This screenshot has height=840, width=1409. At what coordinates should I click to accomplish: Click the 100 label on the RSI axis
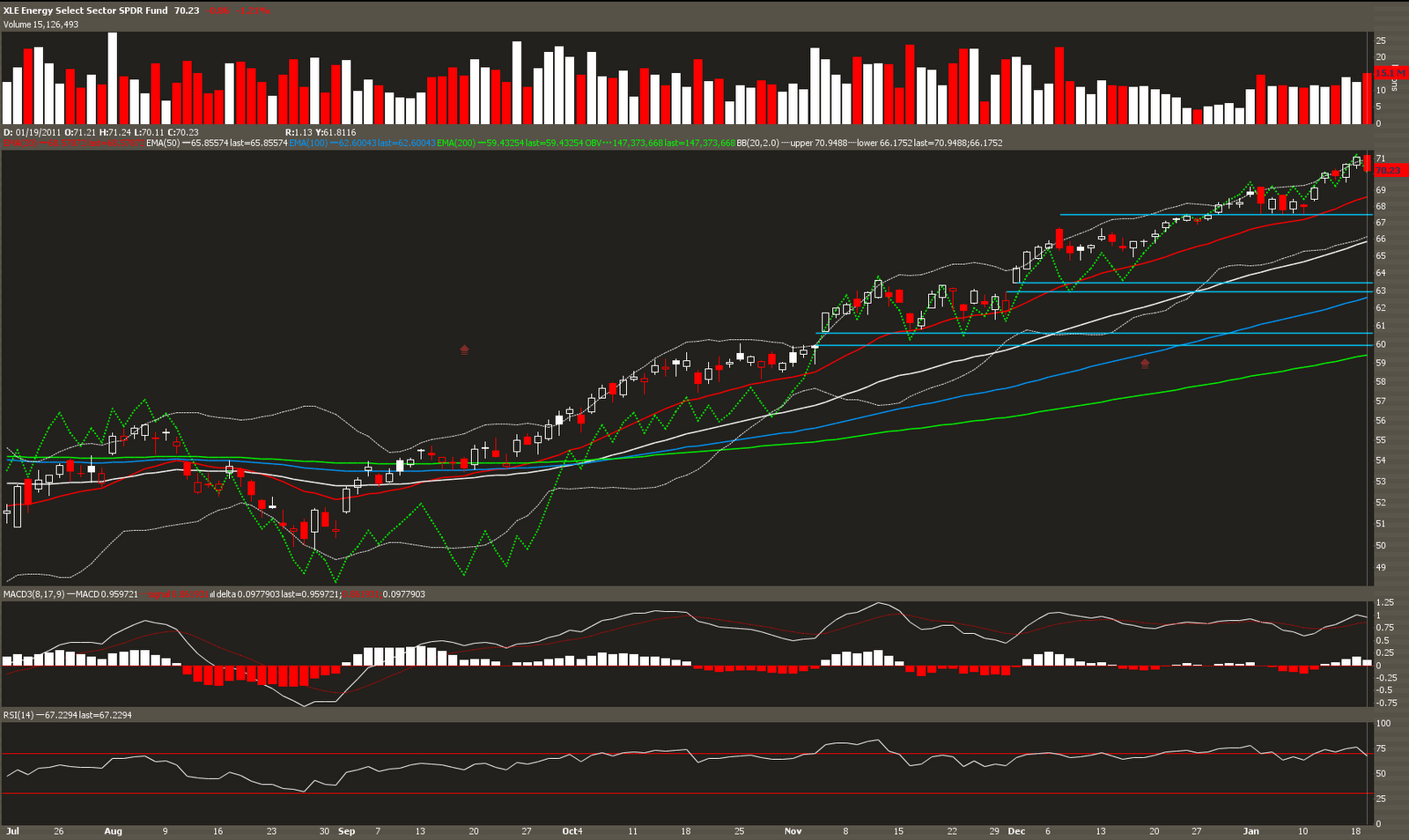tap(1383, 724)
